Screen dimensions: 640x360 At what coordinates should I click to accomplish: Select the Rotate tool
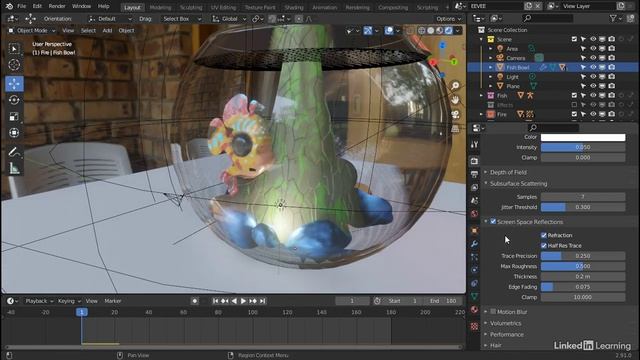coord(14,100)
